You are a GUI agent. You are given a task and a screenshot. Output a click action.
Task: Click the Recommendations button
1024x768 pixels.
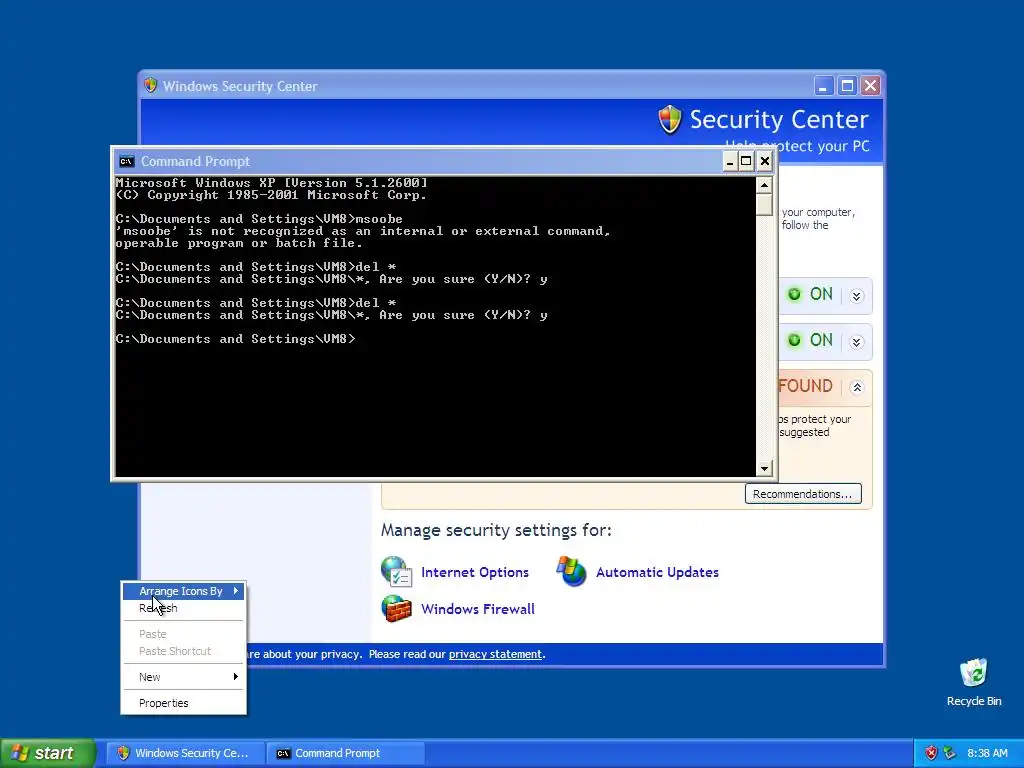click(x=803, y=494)
